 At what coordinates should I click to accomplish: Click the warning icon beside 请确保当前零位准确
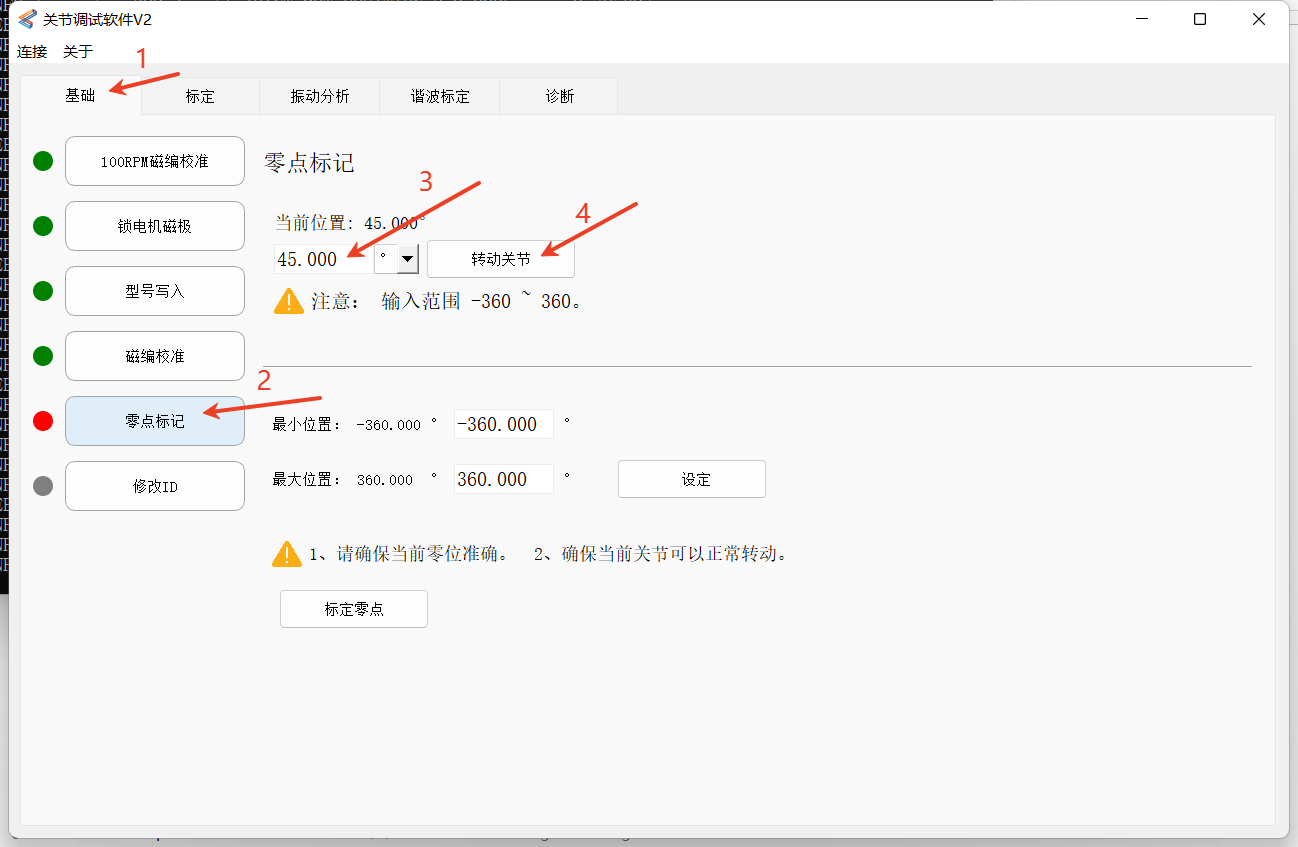tap(287, 554)
